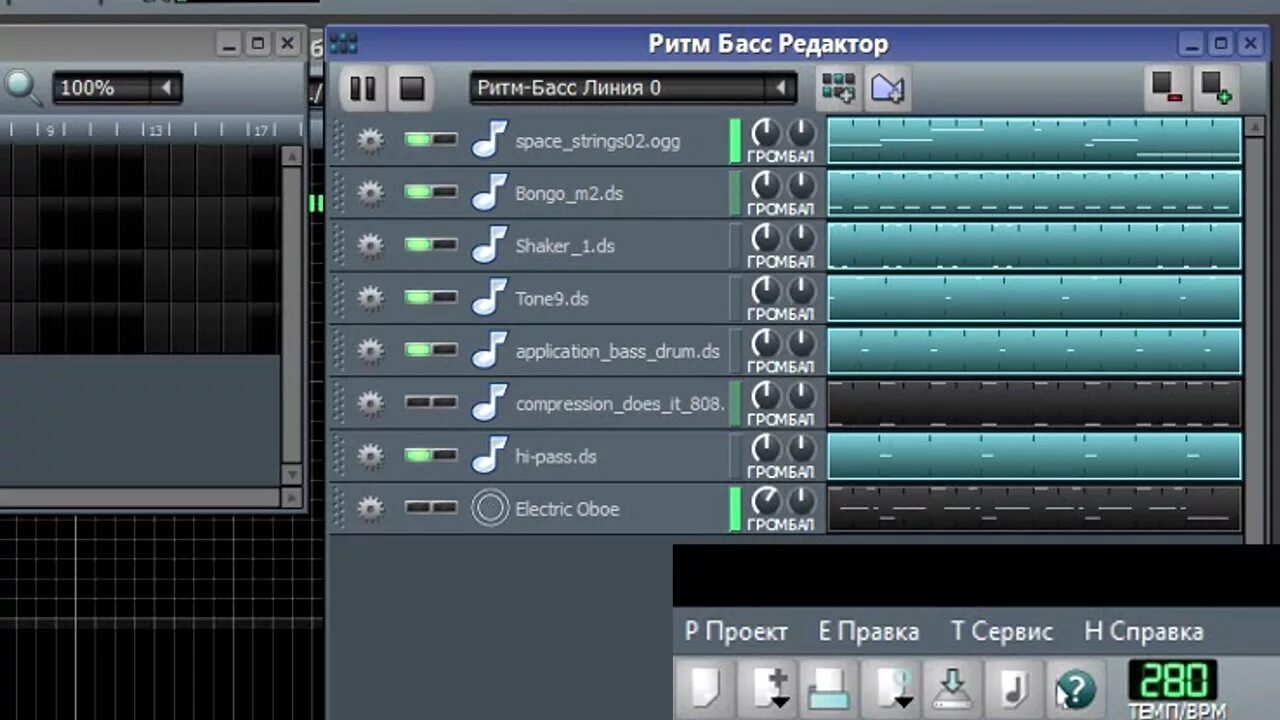Toggle mute LED on Bongo_m2.ds track
Screen dimensions: 1280x720
pos(418,192)
